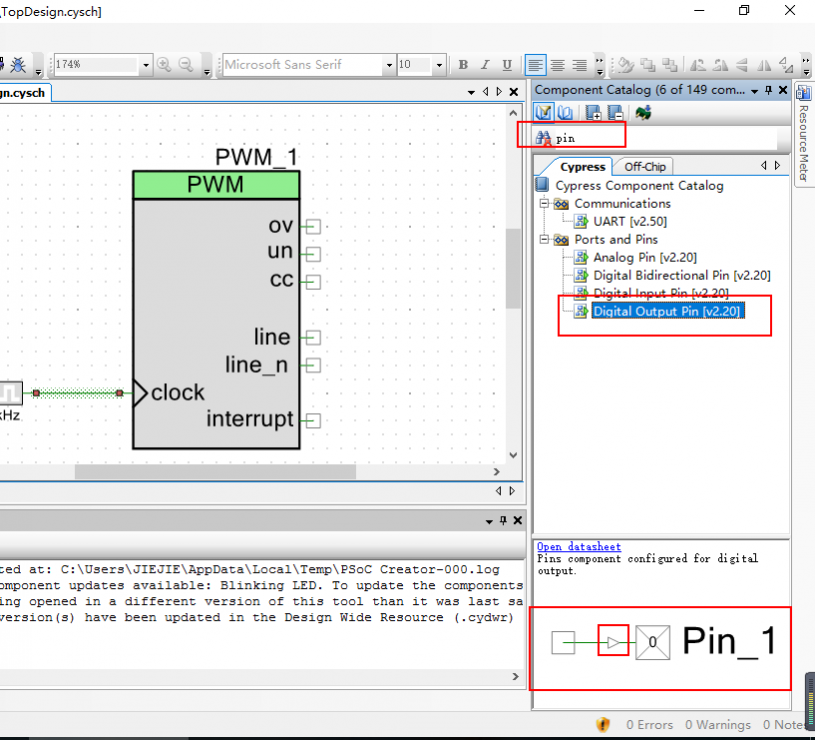The height and width of the screenshot is (740, 815).
Task: Select center text alignment
Action: coord(558,65)
